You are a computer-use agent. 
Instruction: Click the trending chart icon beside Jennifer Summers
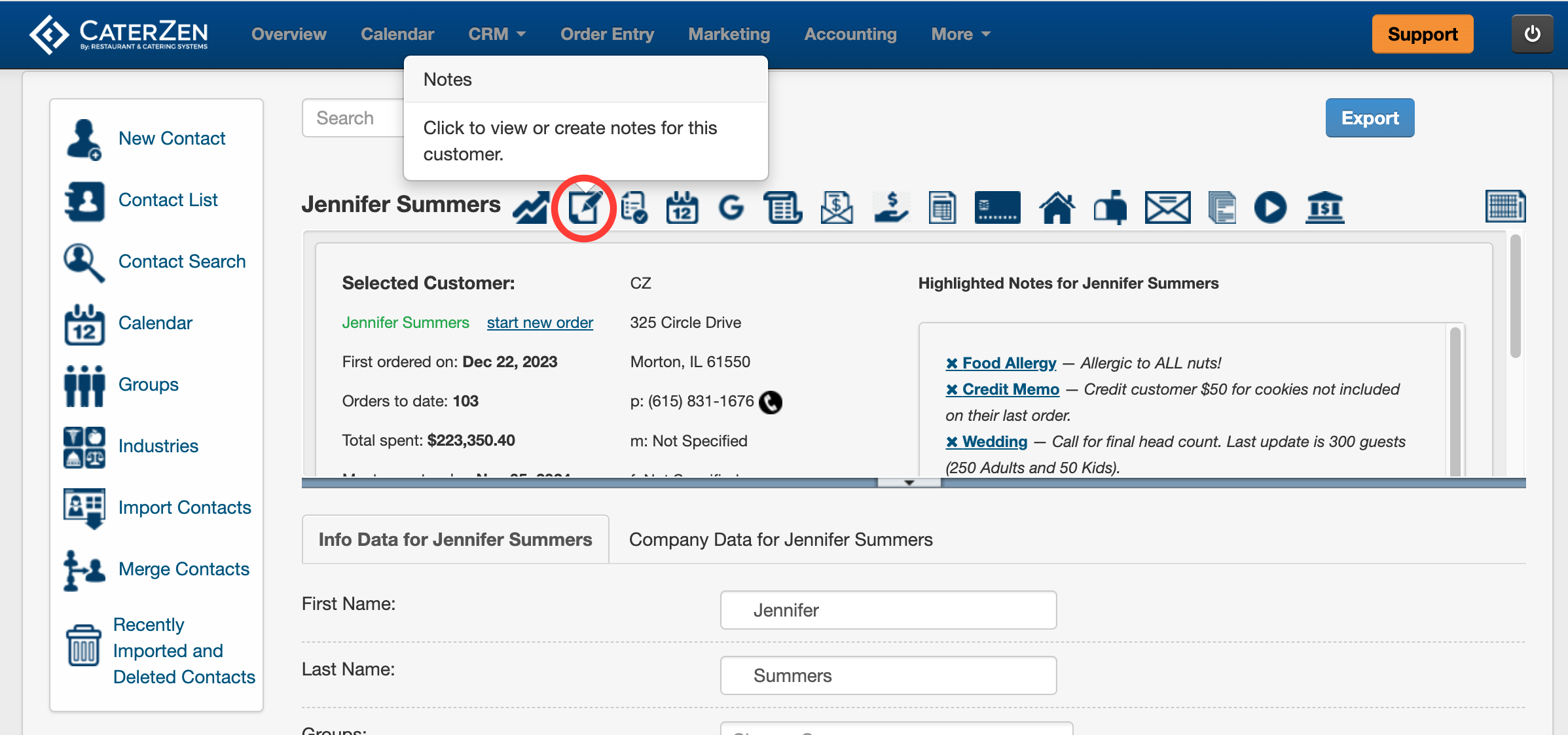[530, 208]
